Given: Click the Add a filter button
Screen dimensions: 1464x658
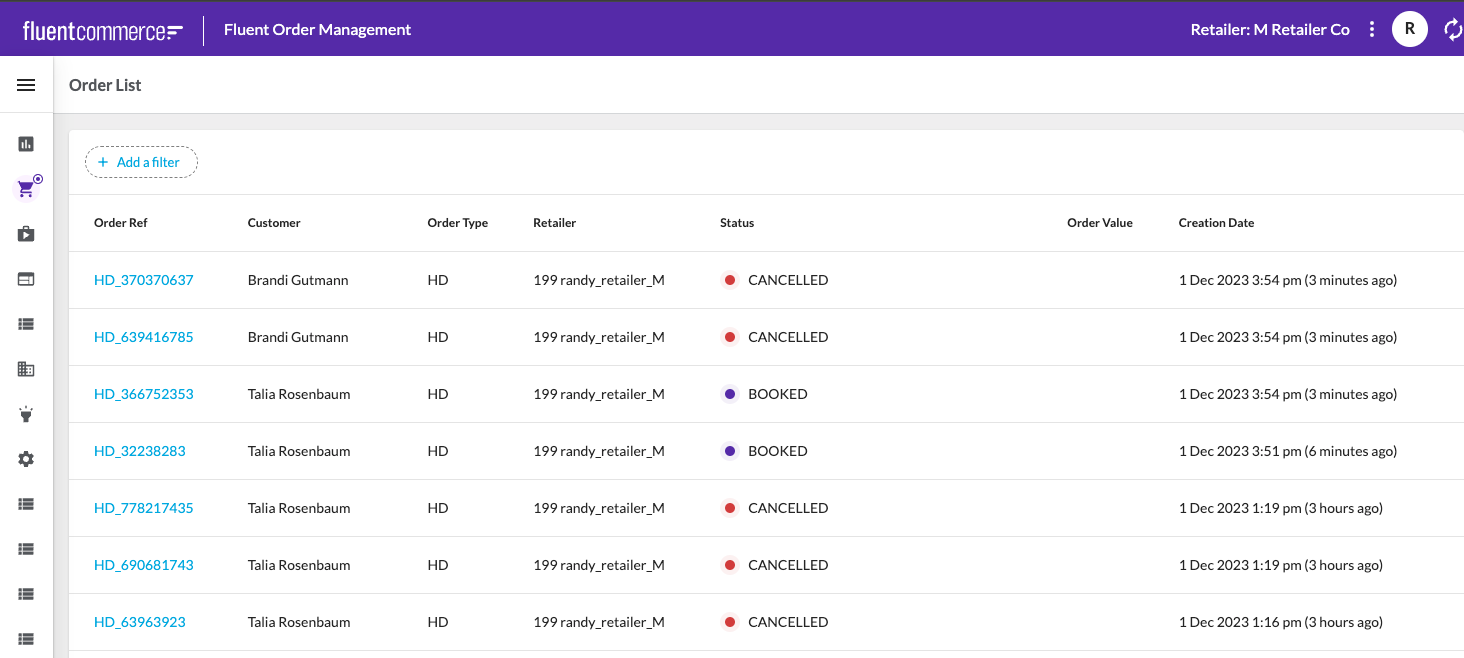Looking at the screenshot, I should (141, 162).
